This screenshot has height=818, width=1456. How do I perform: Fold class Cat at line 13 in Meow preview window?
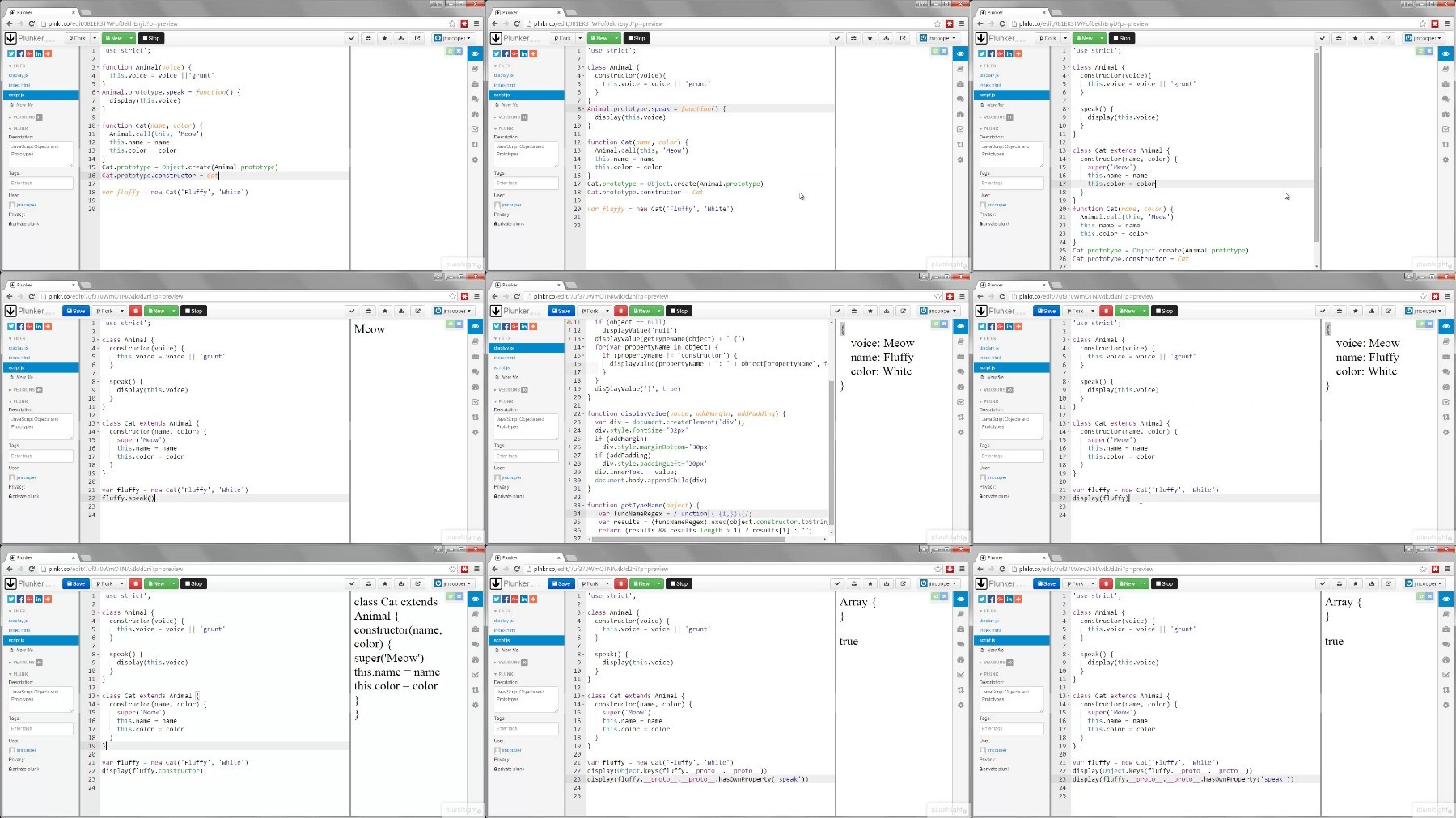96,423
